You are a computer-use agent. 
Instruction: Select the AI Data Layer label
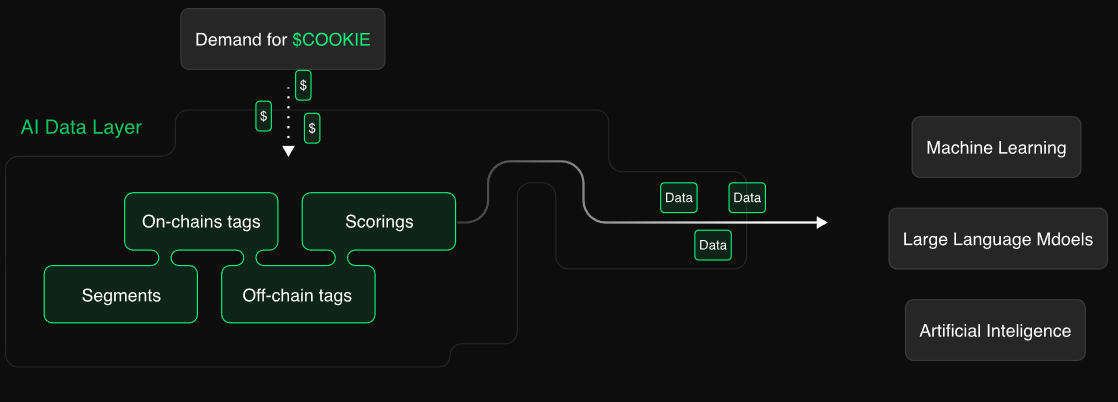coord(81,128)
